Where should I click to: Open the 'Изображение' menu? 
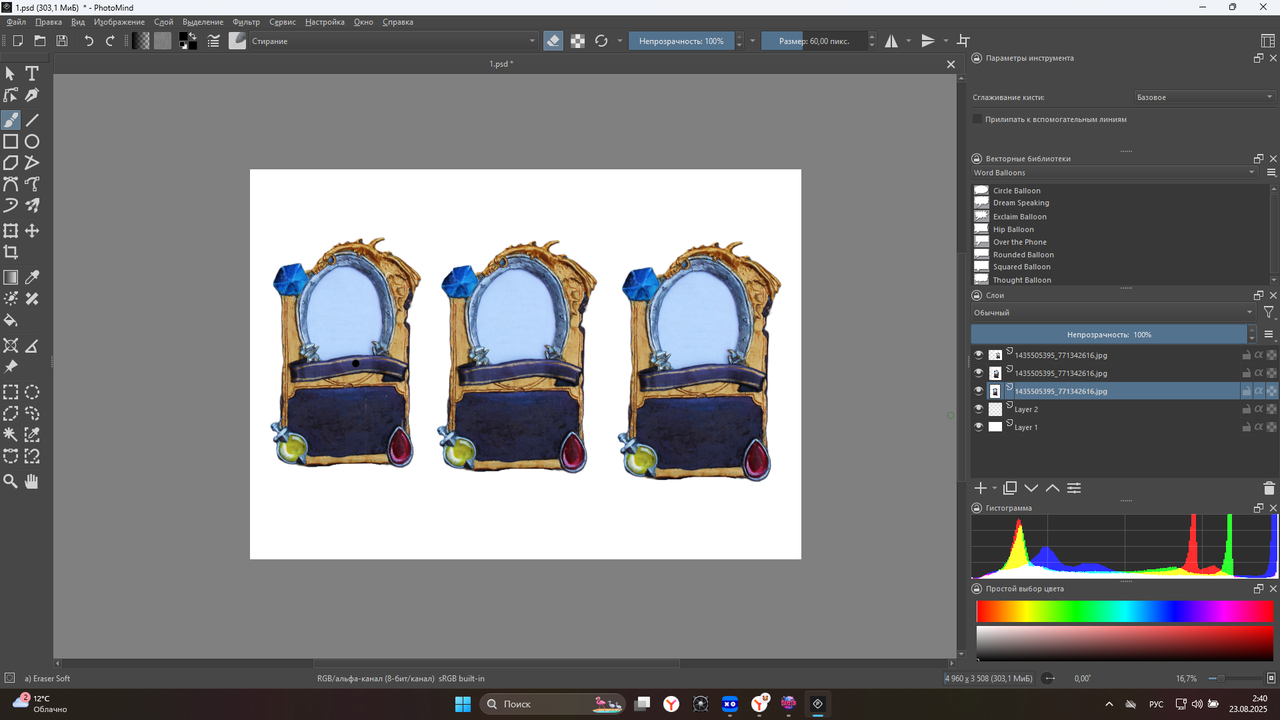119,21
